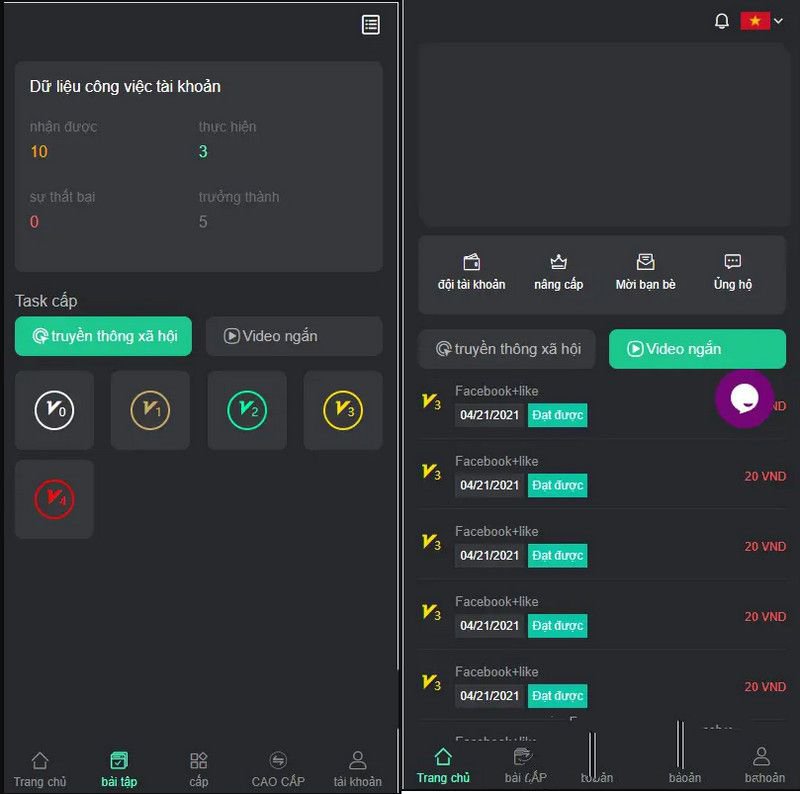Open the purple chat support bubble

coord(744,399)
